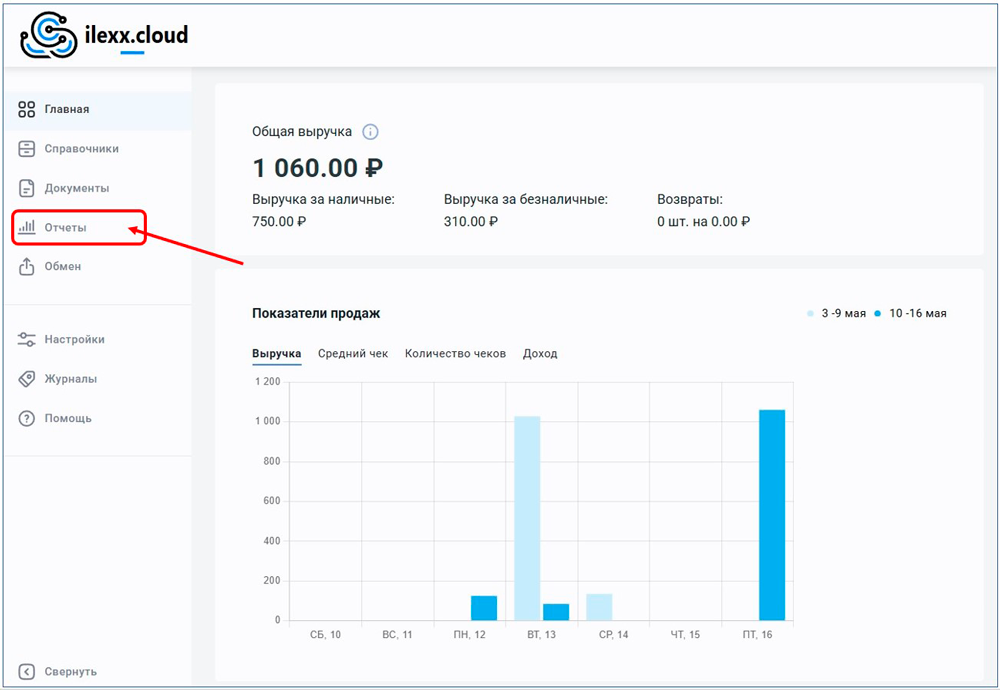The height and width of the screenshot is (690, 1000).
Task: Click the Справочники sidebar icon
Action: (x=27, y=149)
